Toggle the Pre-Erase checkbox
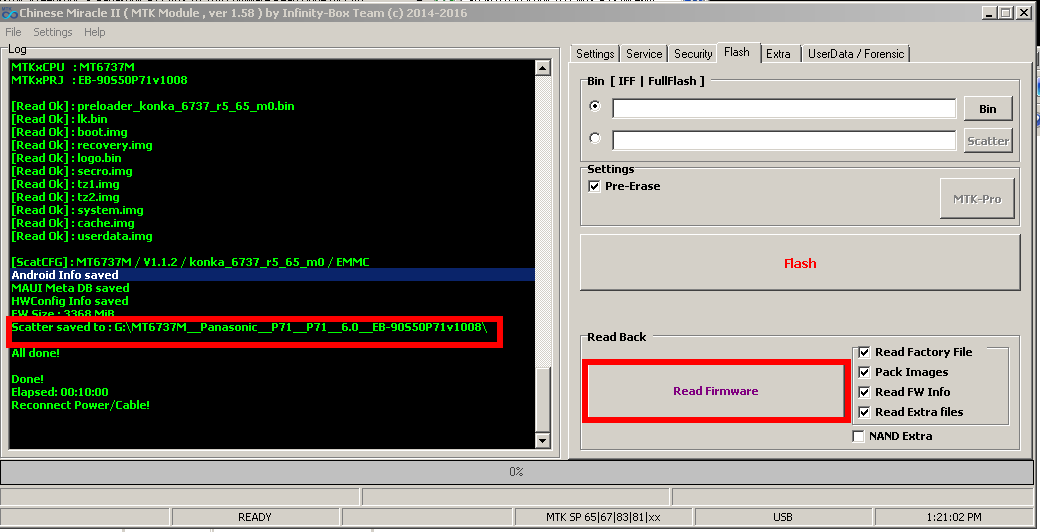1040x532 pixels. (x=594, y=186)
